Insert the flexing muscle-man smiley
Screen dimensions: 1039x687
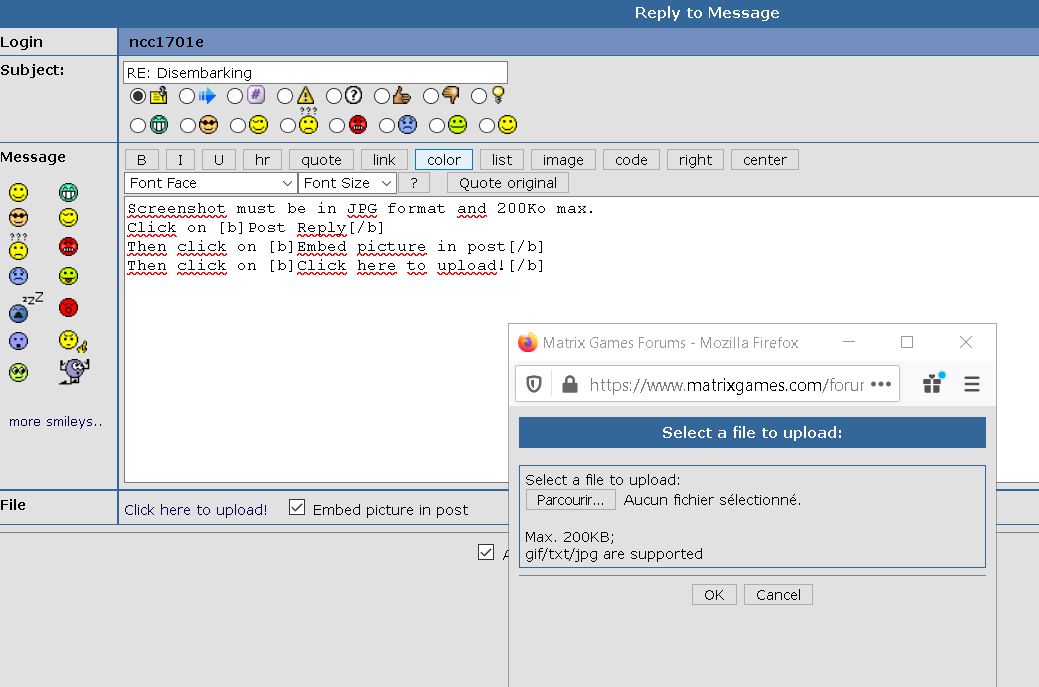click(x=74, y=371)
